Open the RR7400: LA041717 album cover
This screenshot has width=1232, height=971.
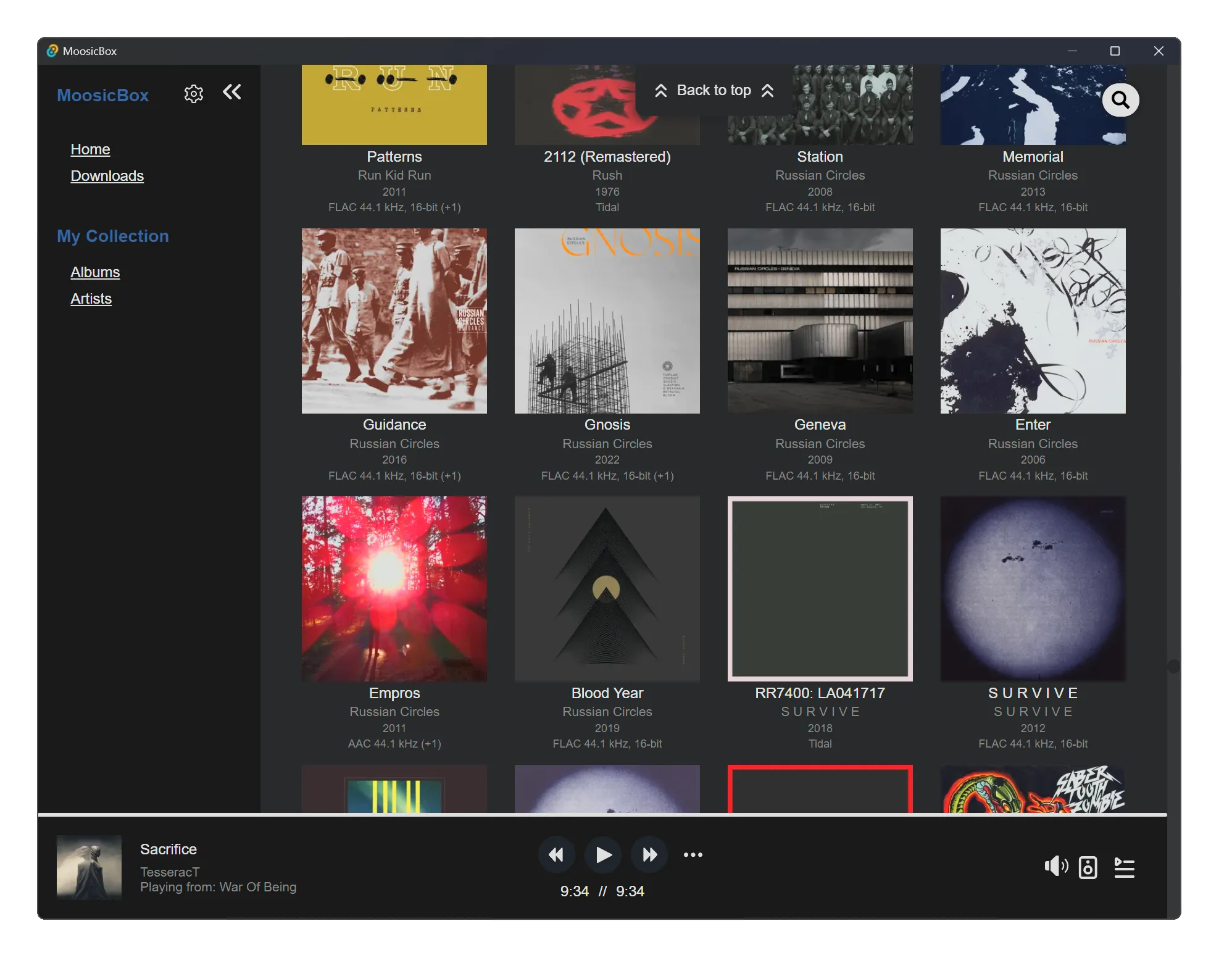pyautogui.click(x=820, y=589)
